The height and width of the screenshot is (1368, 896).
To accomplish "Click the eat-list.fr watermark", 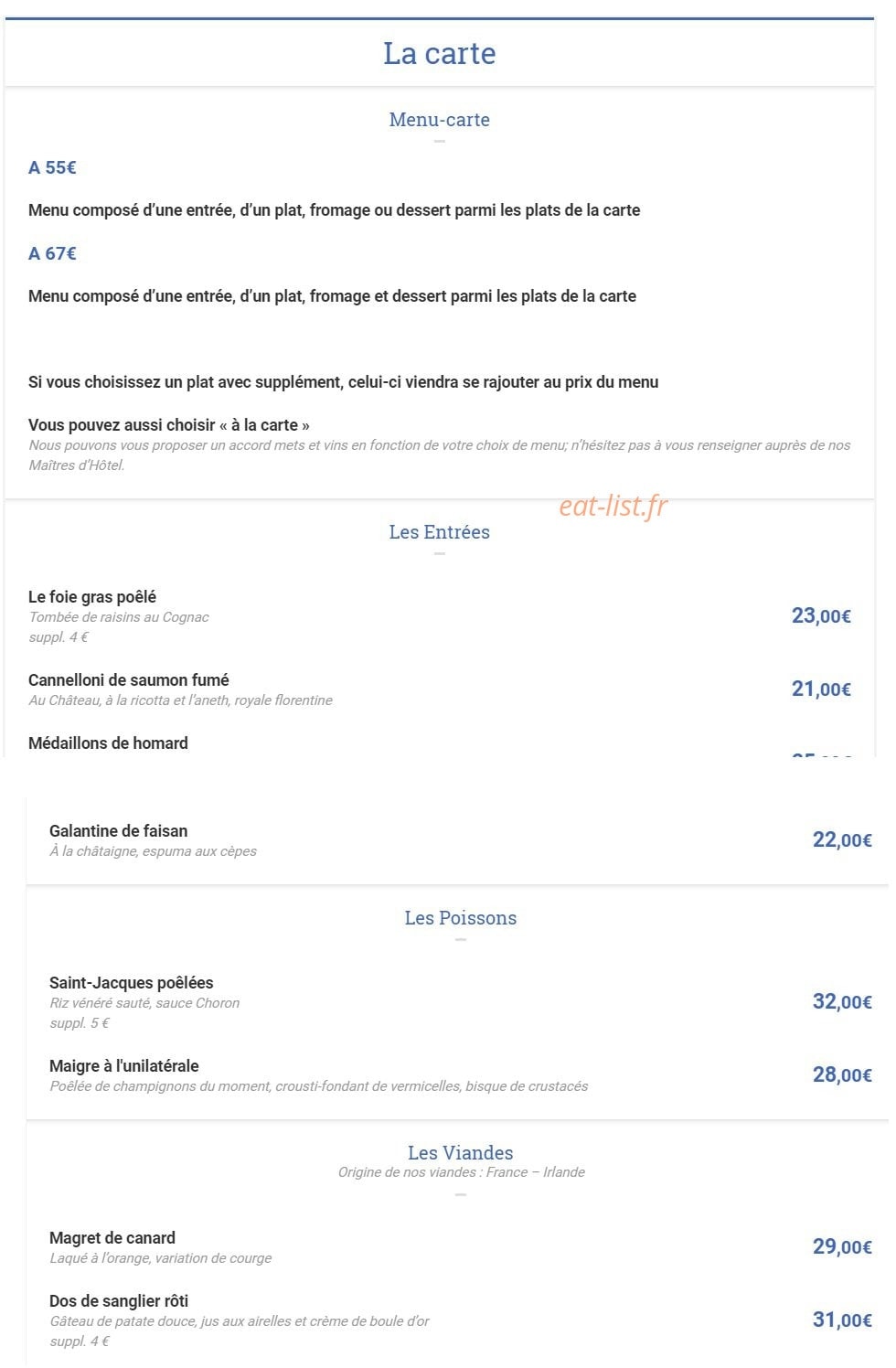I will click(613, 505).
